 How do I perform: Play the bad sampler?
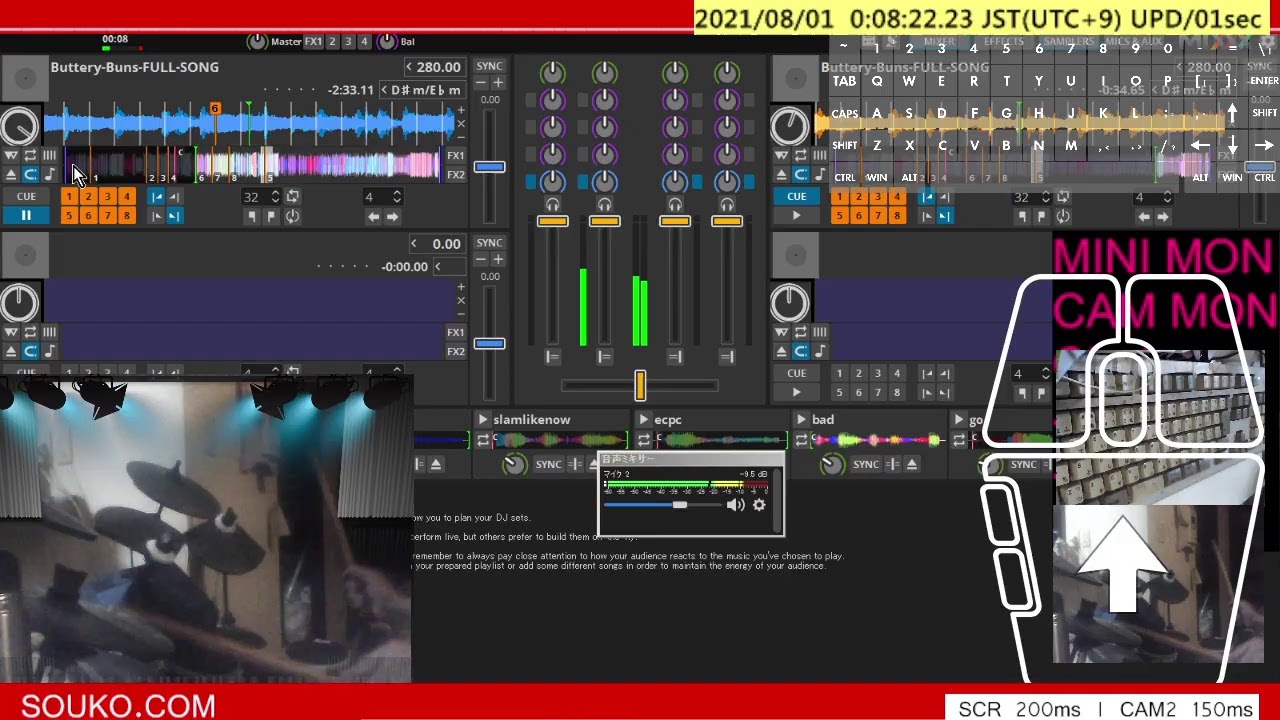point(800,420)
